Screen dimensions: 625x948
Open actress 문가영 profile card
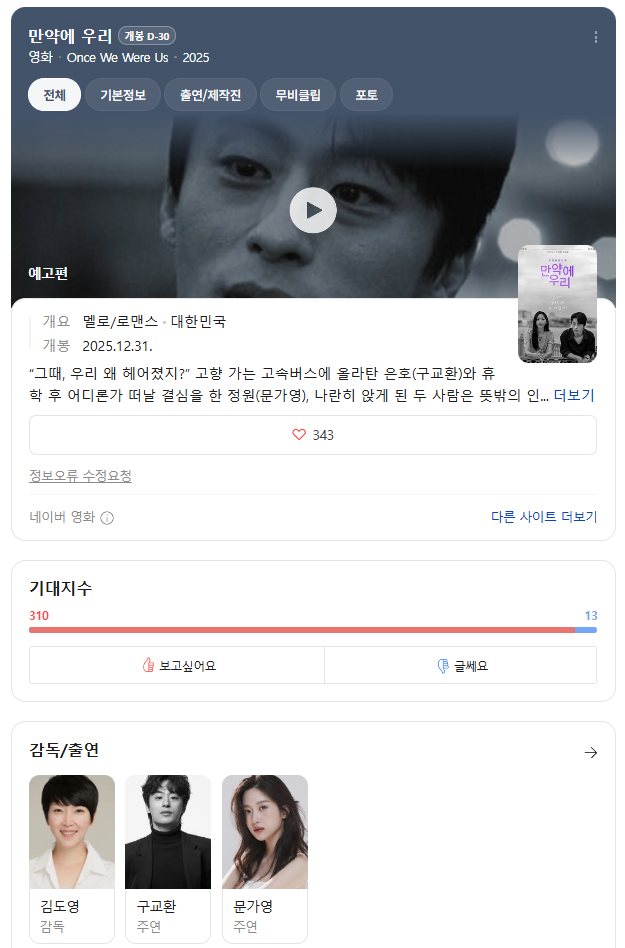(265, 858)
